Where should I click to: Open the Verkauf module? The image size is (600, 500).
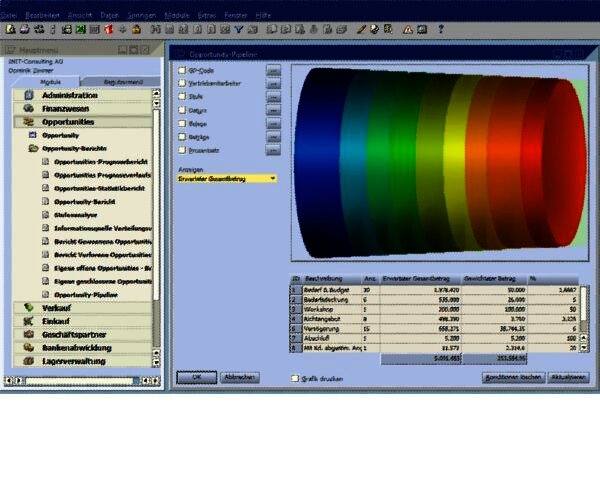pos(57,308)
